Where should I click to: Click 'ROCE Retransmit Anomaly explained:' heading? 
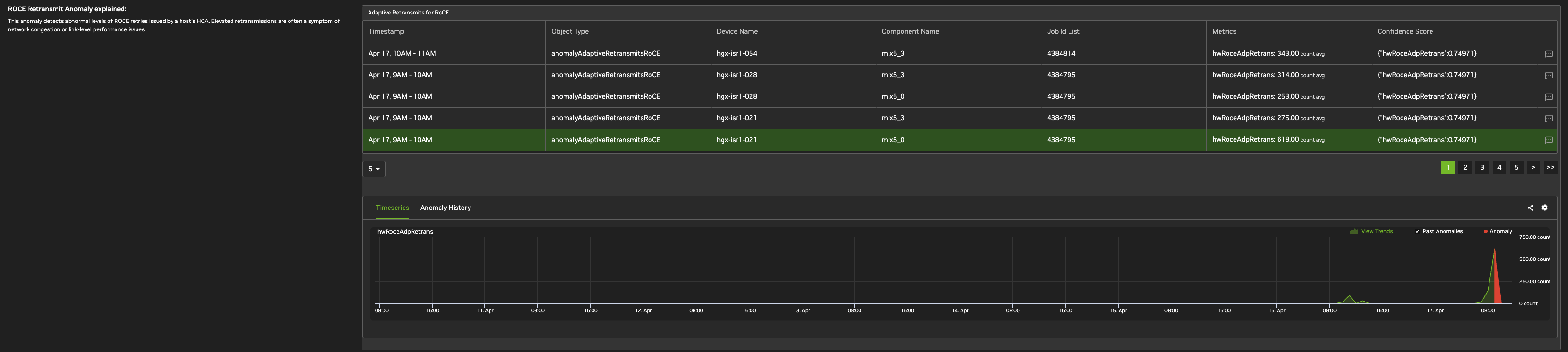point(67,9)
